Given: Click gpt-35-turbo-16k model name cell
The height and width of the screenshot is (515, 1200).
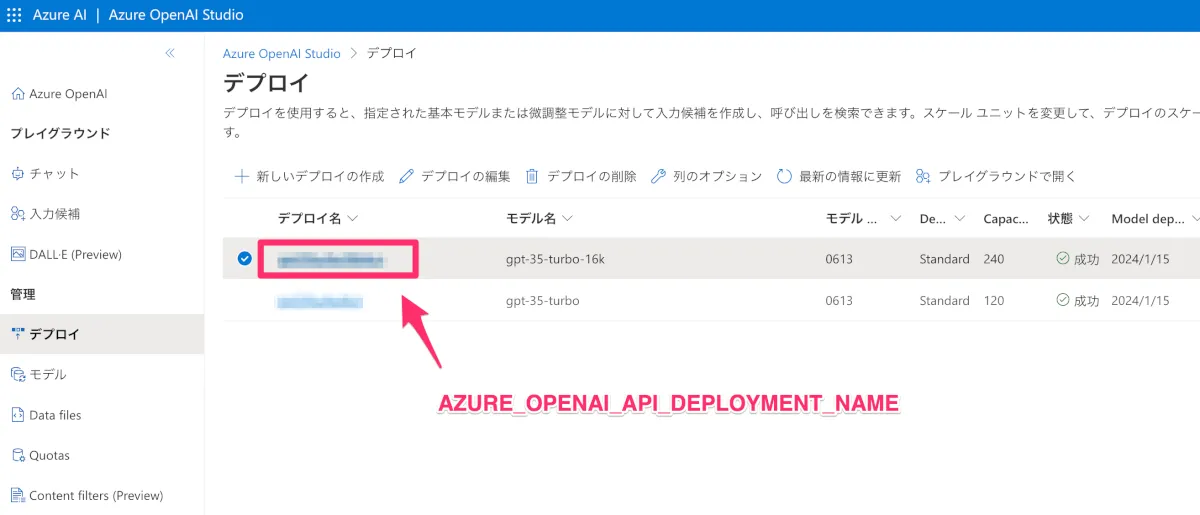Looking at the screenshot, I should click(x=555, y=259).
